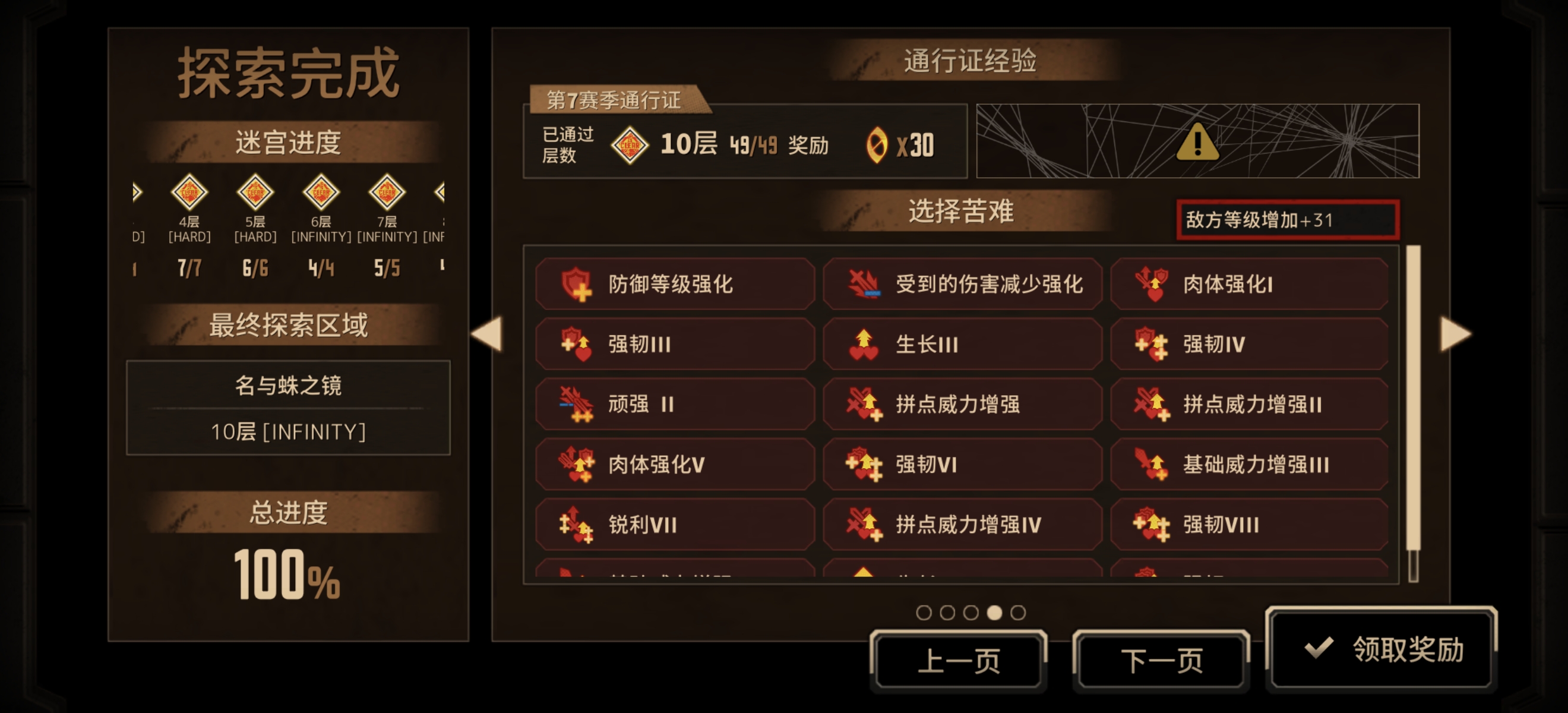Select the 拼点威力增强IV hardship entry
Viewport: 1568px width, 713px height.
coord(962,524)
